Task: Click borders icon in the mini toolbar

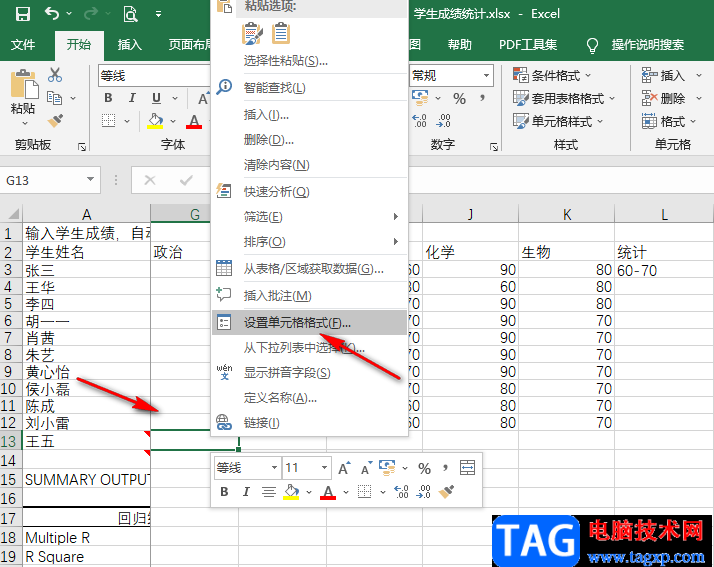Action: coord(364,491)
